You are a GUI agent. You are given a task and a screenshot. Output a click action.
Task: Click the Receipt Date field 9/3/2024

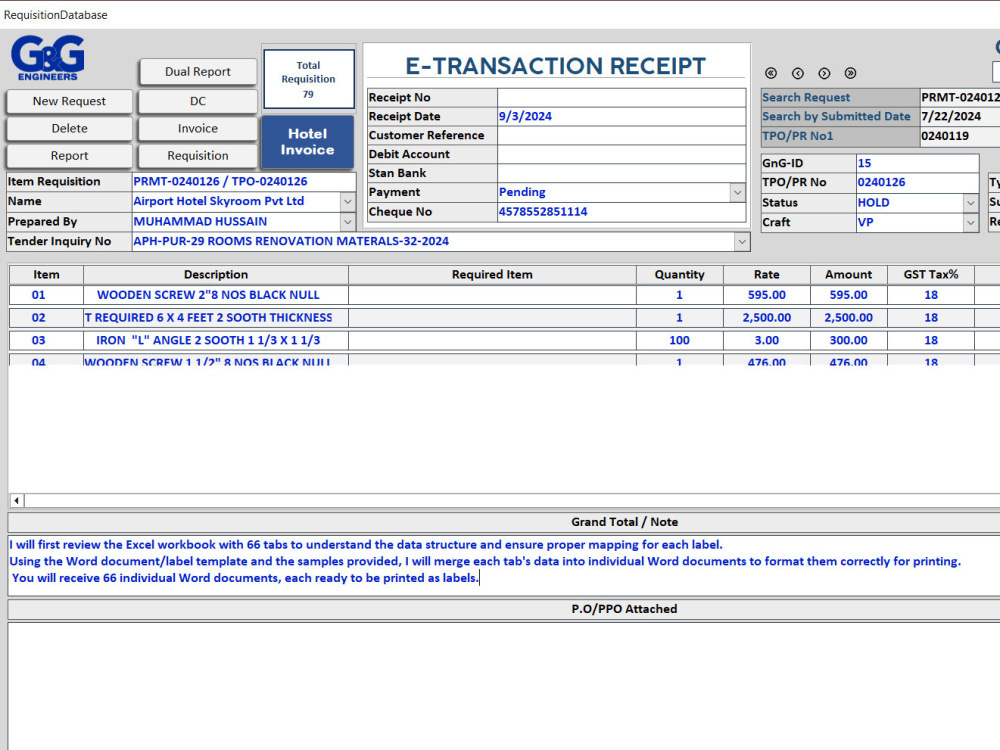[x=621, y=117]
